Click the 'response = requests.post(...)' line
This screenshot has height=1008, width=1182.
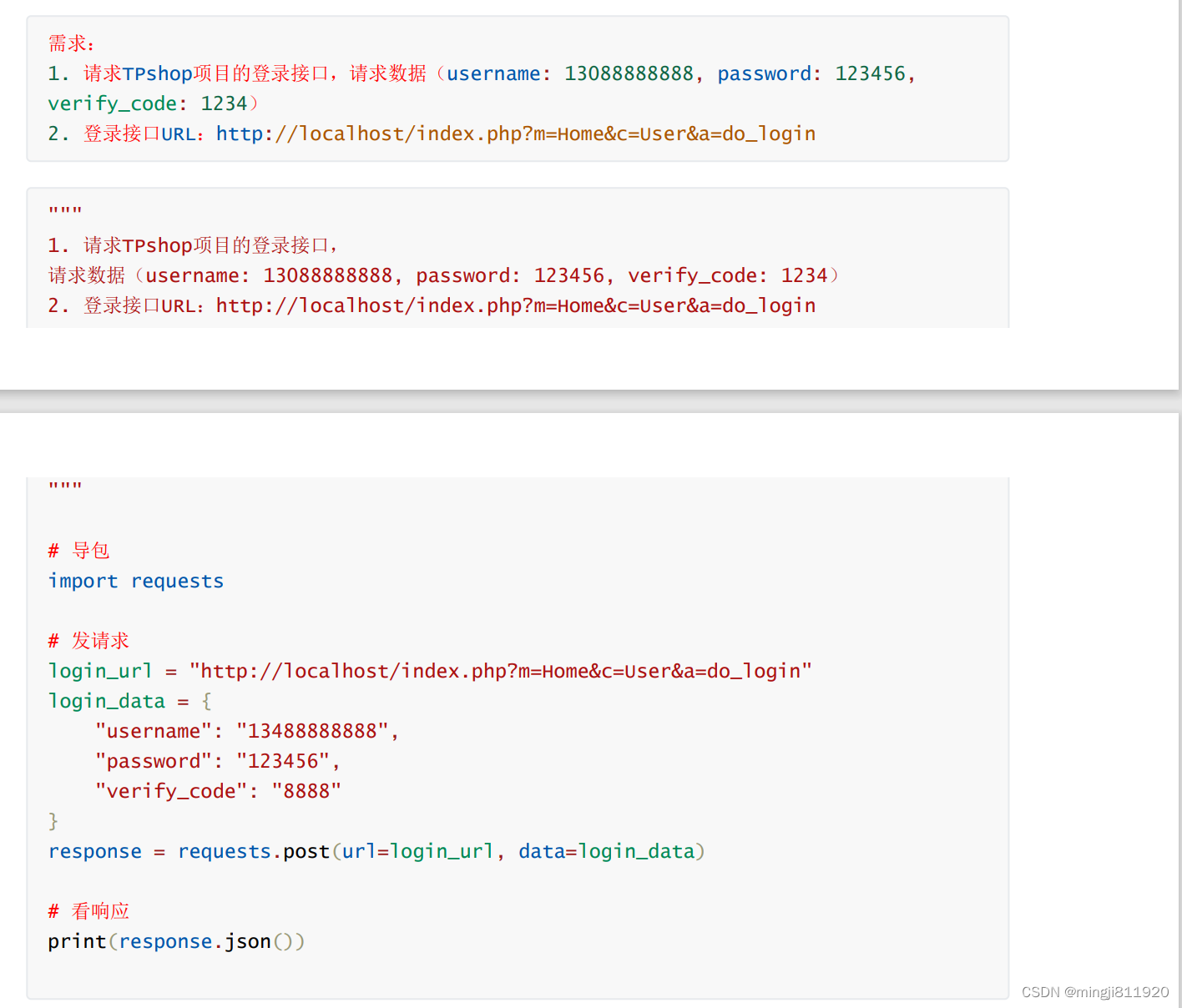376,851
